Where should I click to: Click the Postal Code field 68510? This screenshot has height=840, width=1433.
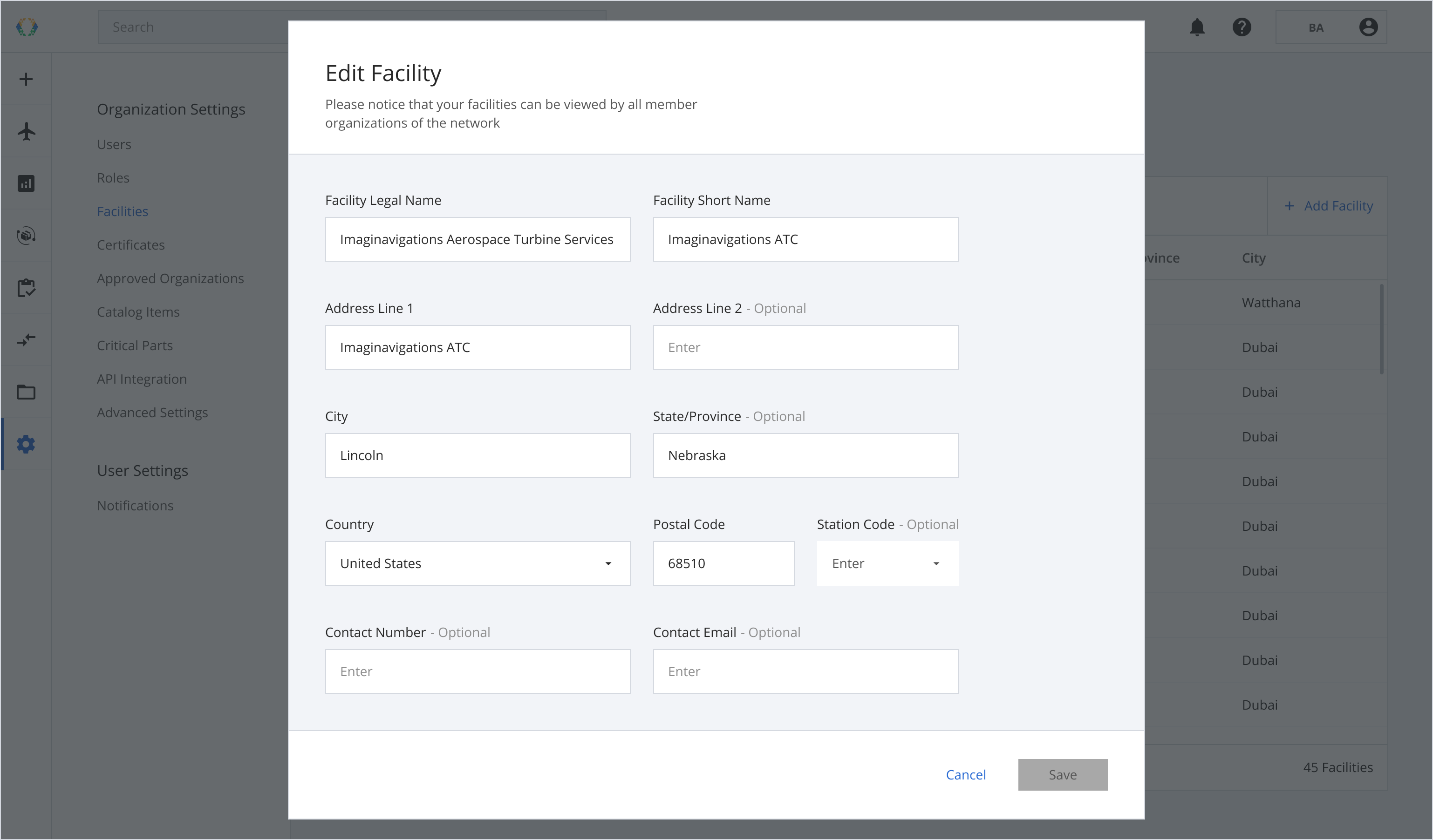coord(723,563)
